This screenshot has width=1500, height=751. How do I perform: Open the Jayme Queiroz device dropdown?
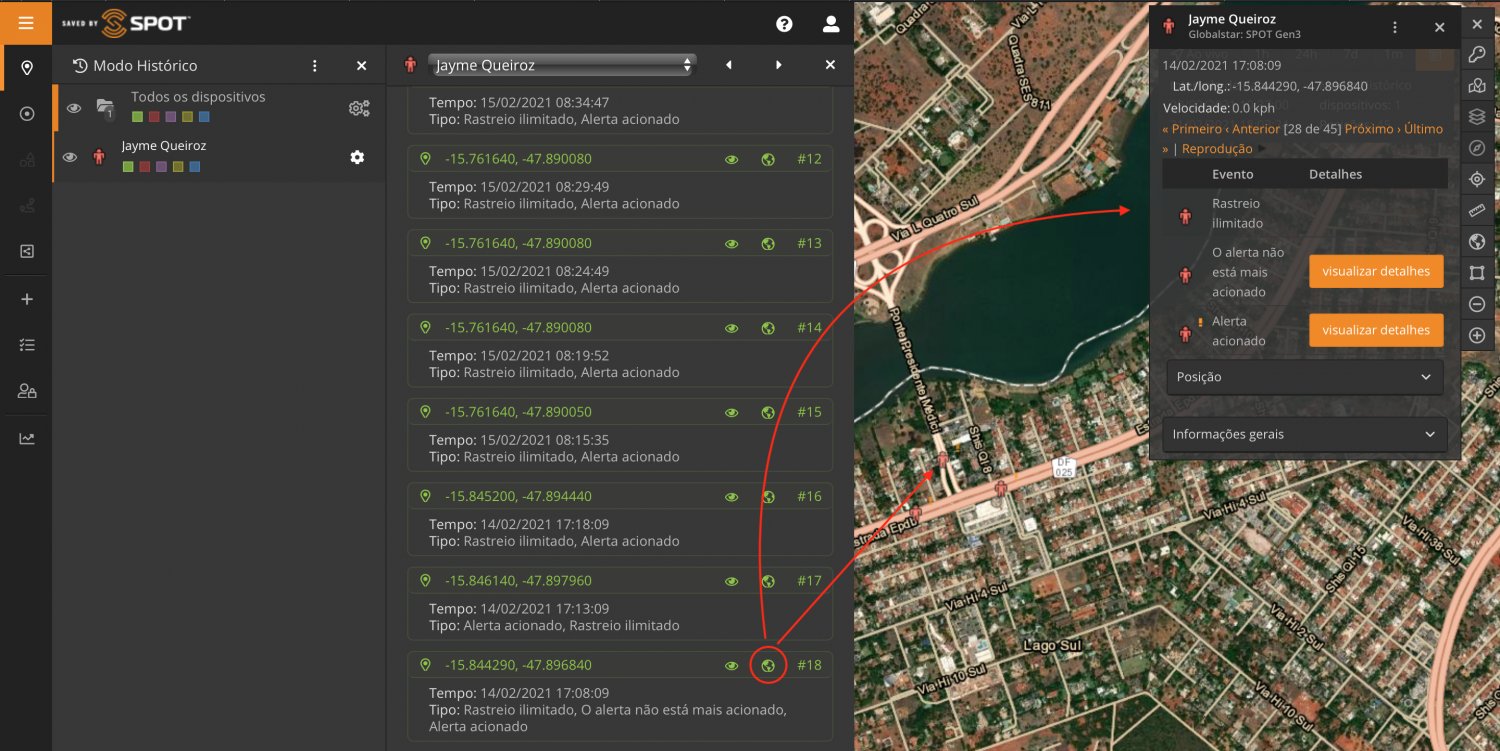[562, 65]
